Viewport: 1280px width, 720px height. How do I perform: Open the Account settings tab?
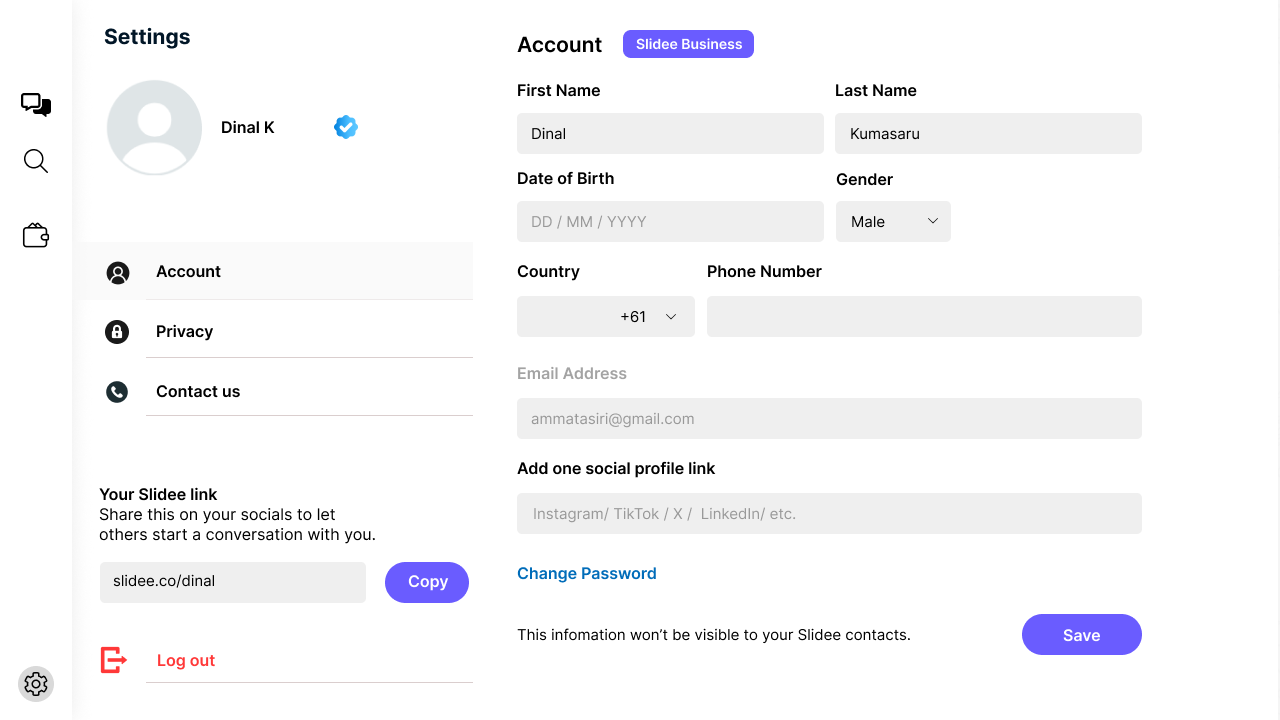[188, 271]
